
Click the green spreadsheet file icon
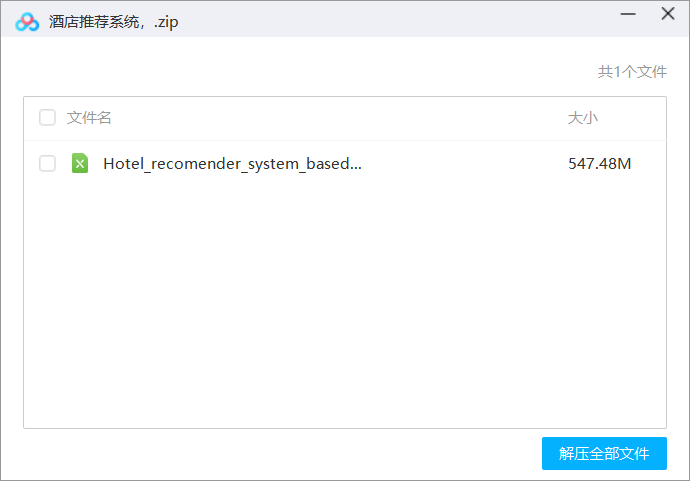coord(80,163)
